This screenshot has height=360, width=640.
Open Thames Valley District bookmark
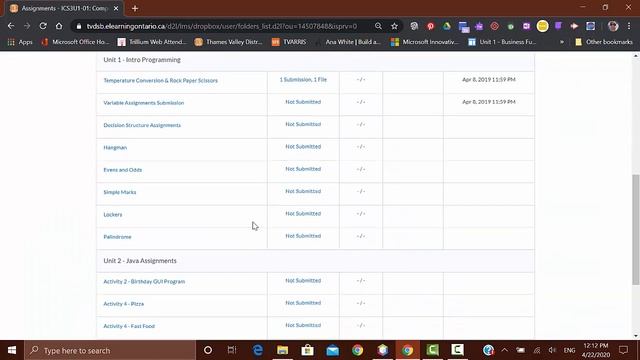click(x=229, y=42)
